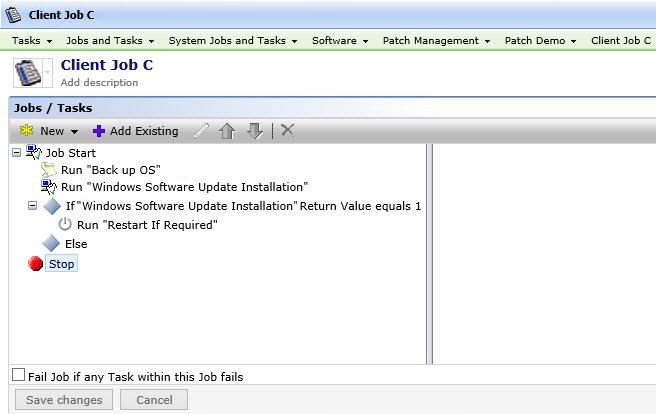Collapse the Job Start tree node
656x414 pixels.
(x=16, y=153)
